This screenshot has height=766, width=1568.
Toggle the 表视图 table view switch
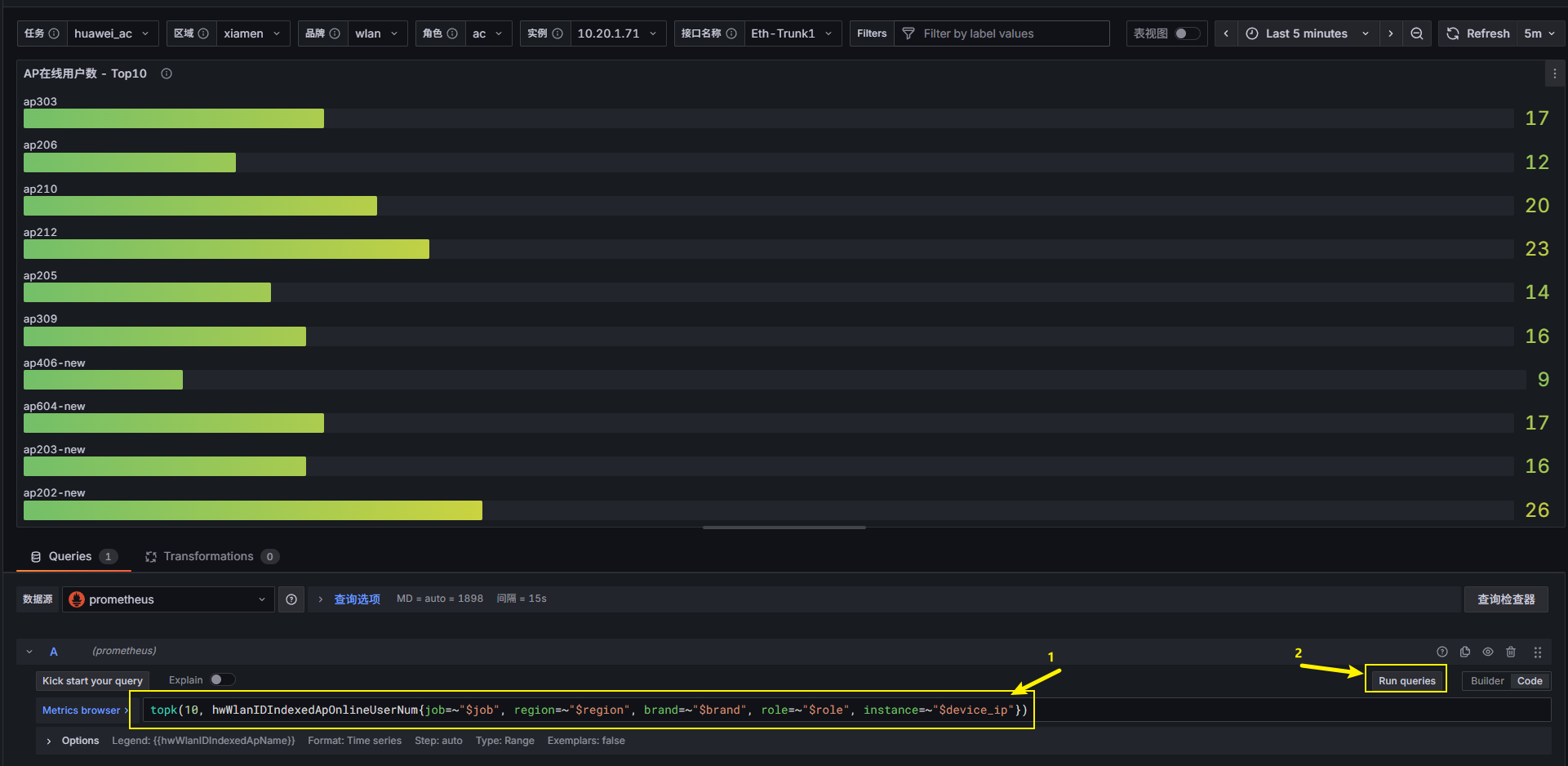[1187, 33]
